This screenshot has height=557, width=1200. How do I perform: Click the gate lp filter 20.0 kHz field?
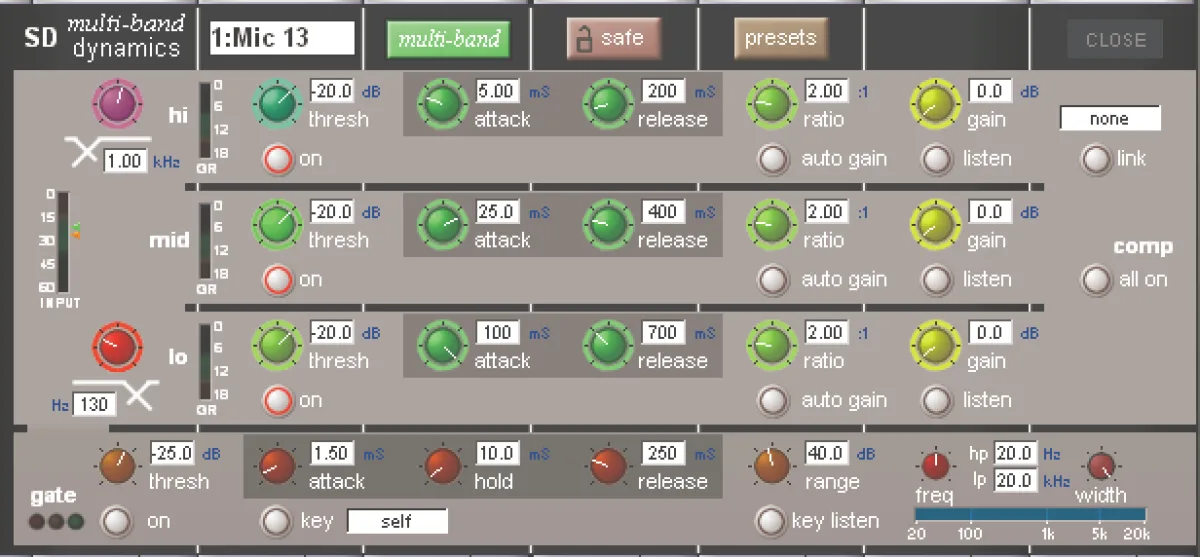coord(1014,480)
